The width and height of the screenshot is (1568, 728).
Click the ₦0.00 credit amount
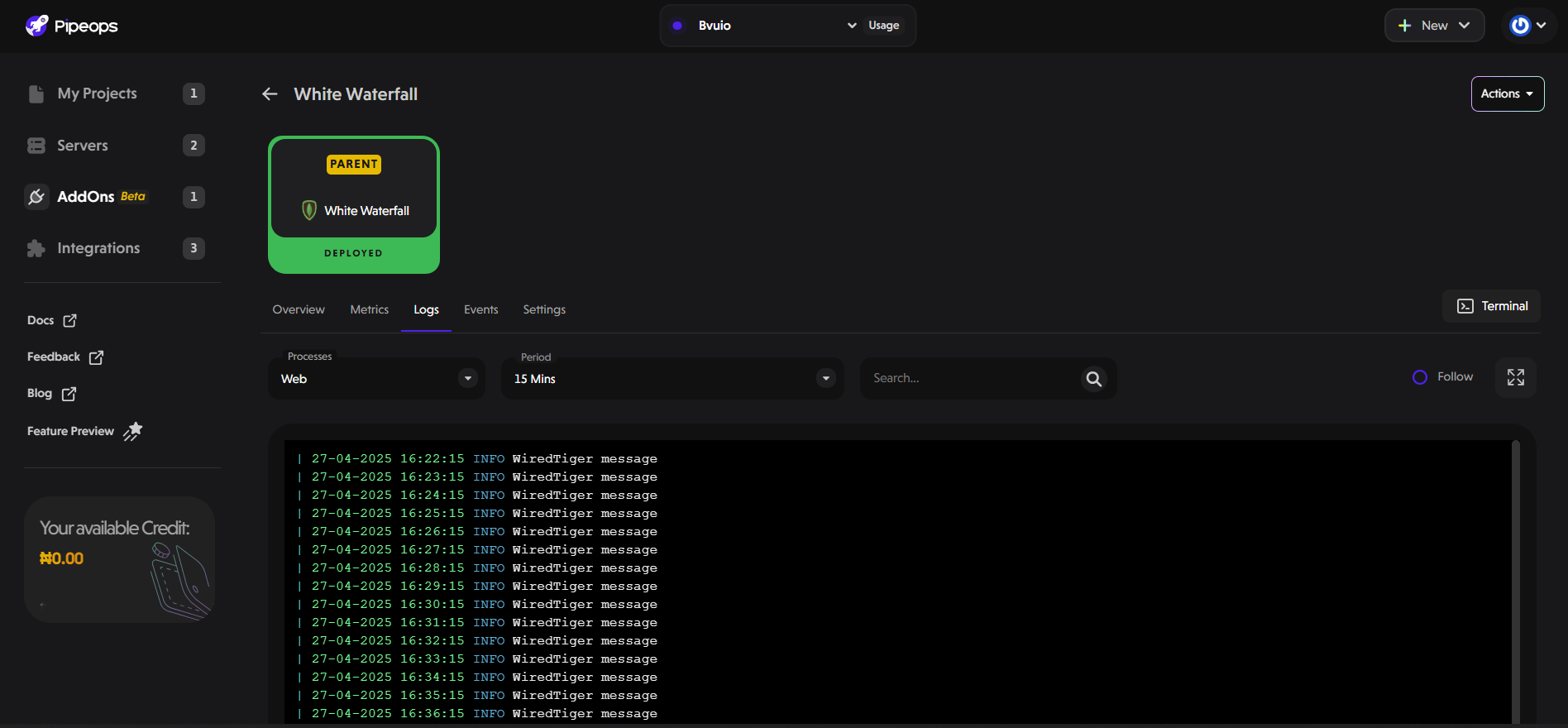tap(62, 558)
